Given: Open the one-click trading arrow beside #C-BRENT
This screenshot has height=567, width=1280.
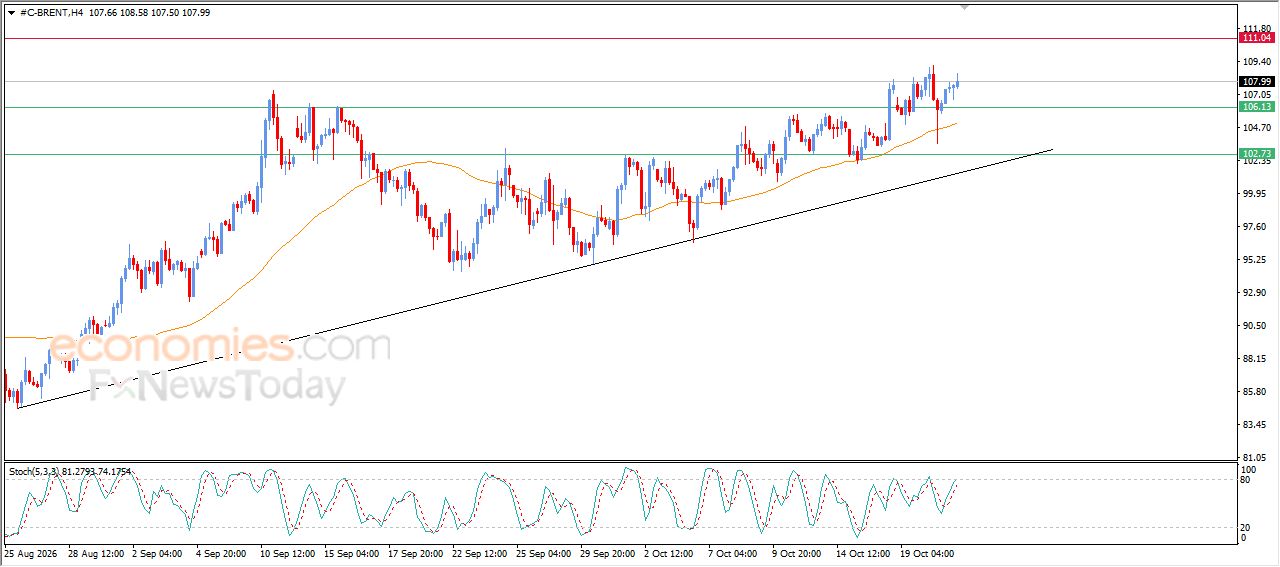Looking at the screenshot, I should coord(11,12).
